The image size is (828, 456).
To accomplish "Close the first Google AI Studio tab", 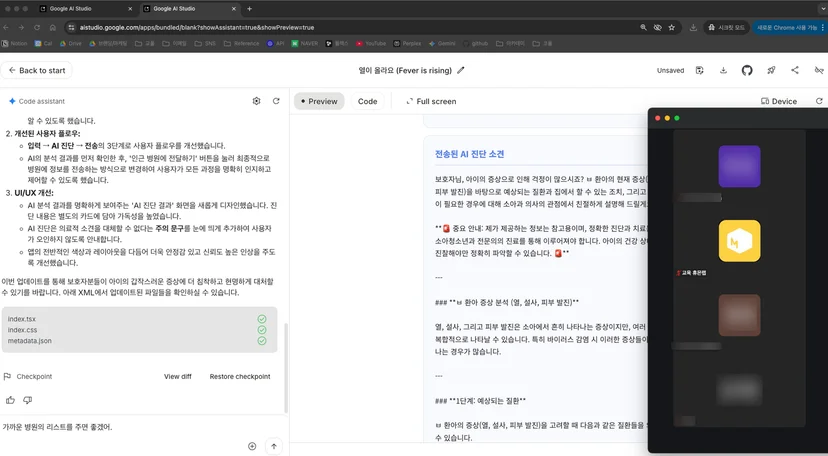I will coord(130,8).
